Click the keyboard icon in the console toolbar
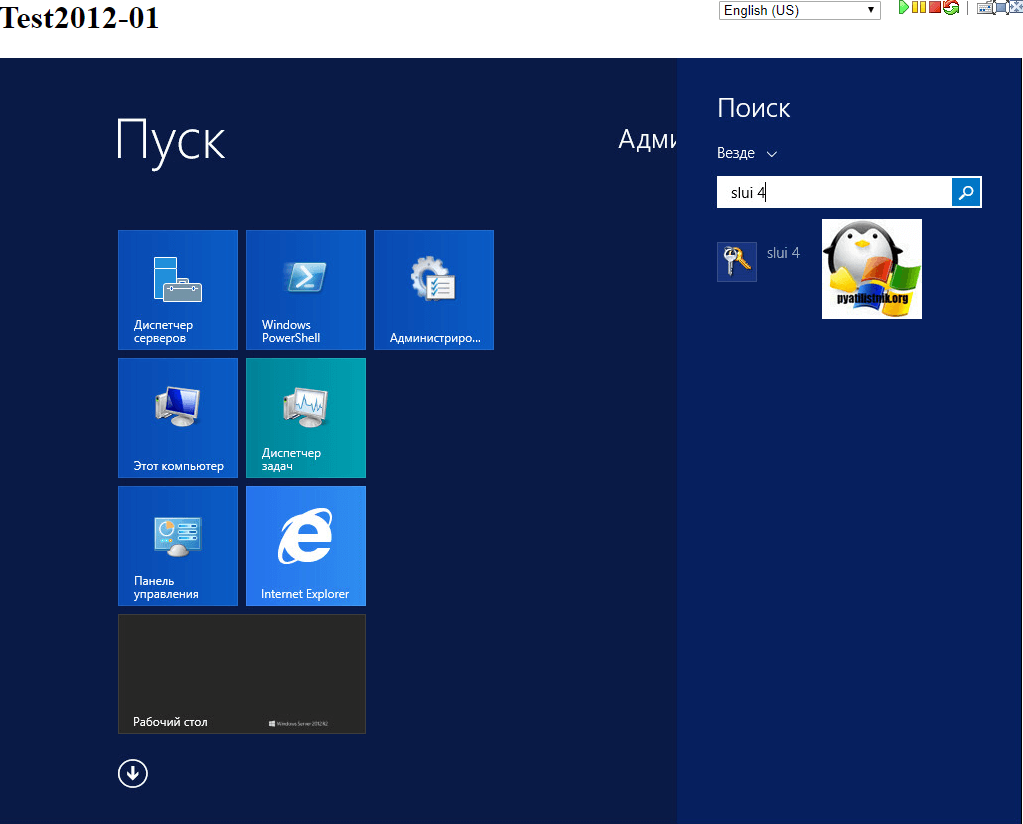This screenshot has width=1023, height=824. (985, 8)
